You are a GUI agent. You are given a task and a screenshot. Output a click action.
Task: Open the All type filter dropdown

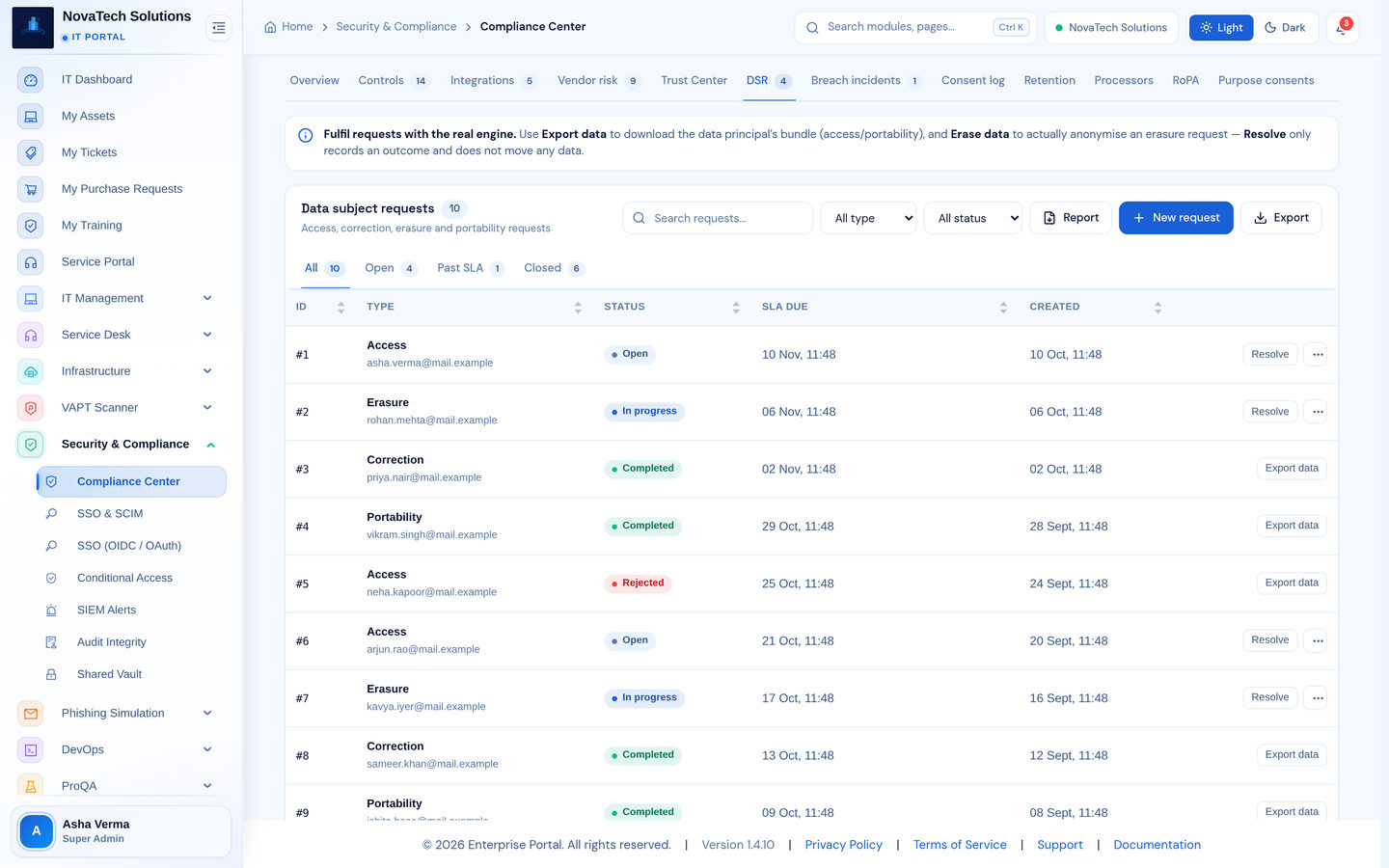click(x=869, y=218)
